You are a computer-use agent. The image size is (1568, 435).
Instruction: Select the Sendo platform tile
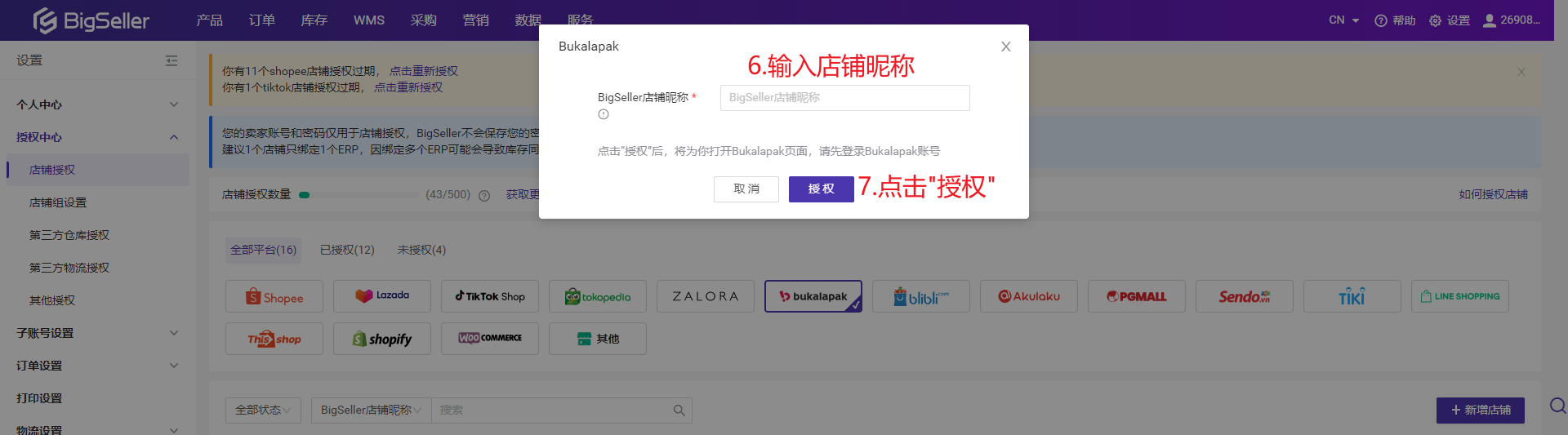coord(1245,296)
